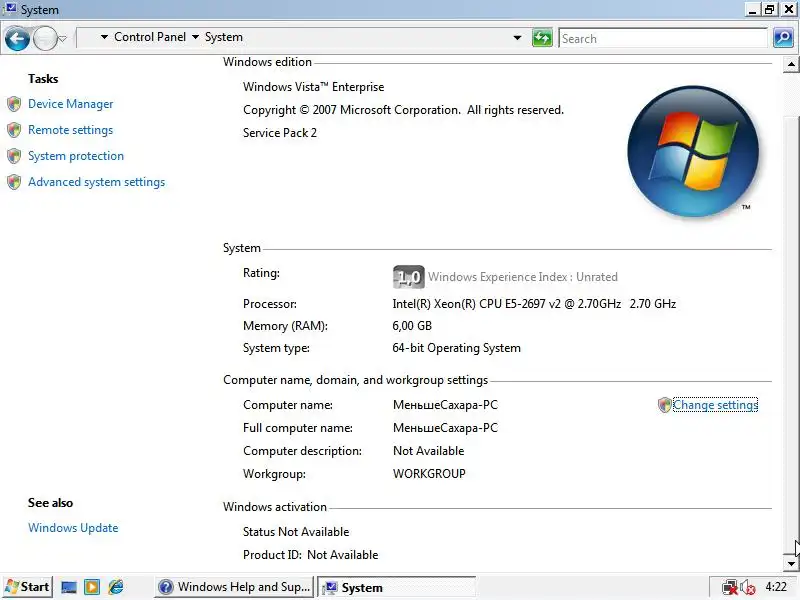Click inside the Search field

[x=663, y=39]
